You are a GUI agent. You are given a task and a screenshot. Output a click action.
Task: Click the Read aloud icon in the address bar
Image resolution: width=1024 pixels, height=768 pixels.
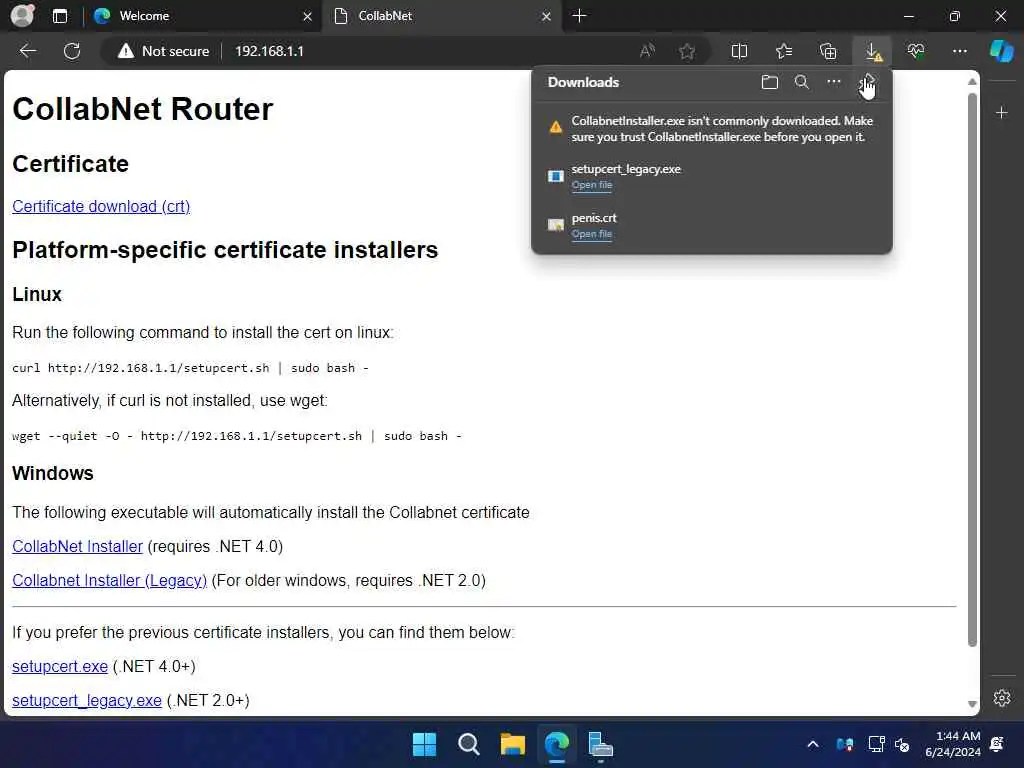647,51
